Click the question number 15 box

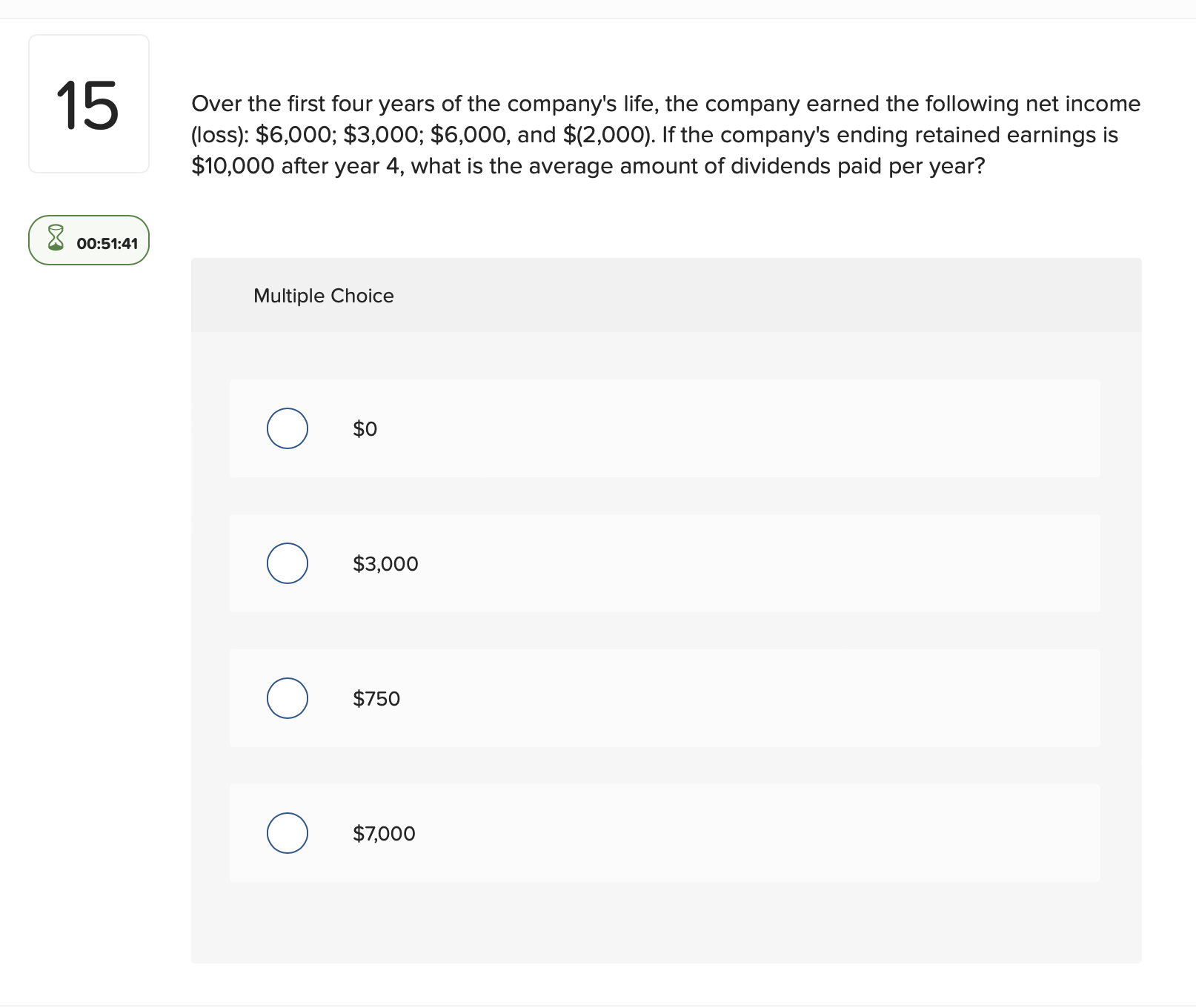(x=88, y=104)
